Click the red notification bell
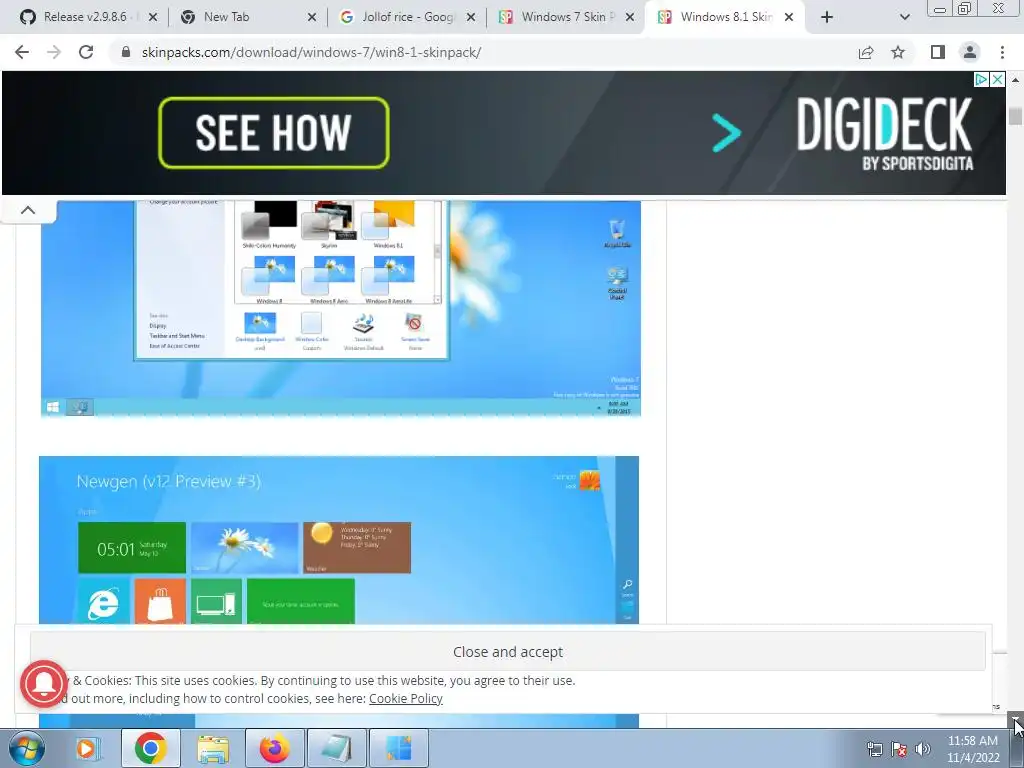 pyautogui.click(x=44, y=684)
